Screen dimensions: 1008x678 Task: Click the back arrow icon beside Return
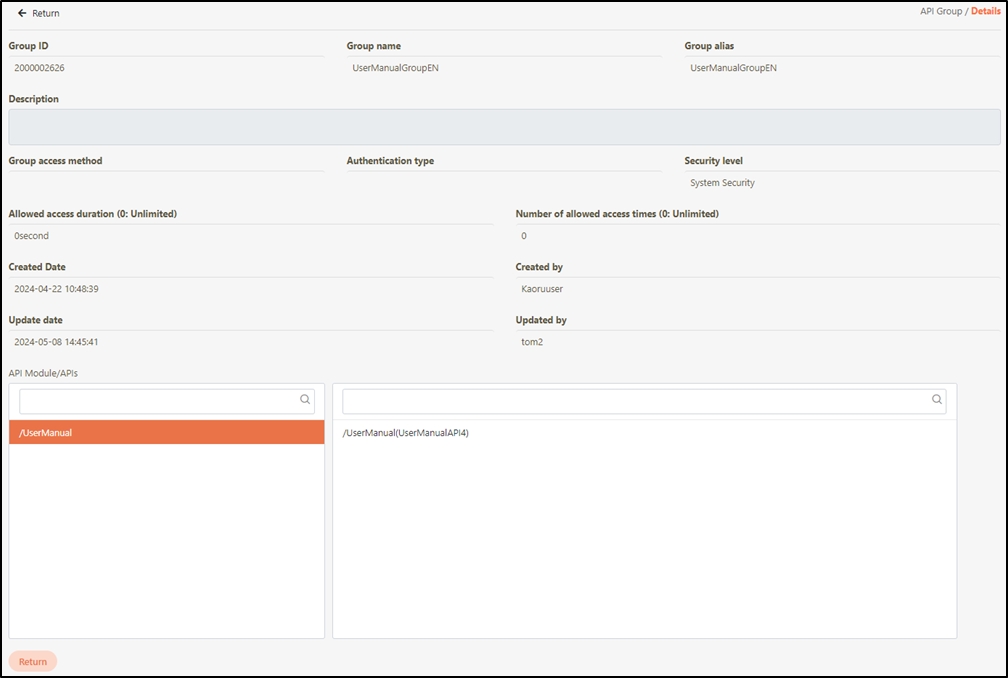[22, 13]
